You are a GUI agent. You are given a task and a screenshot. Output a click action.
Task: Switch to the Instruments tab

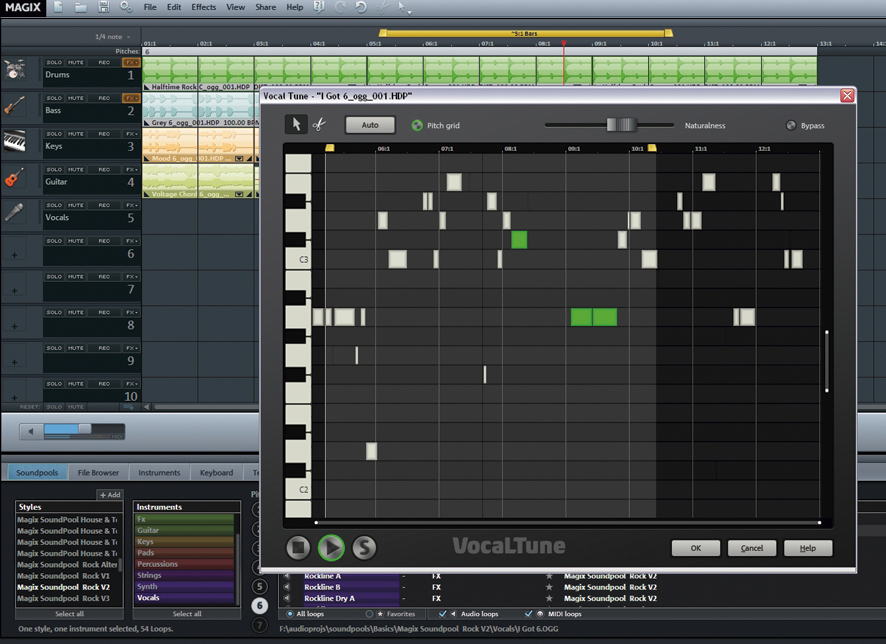pos(159,472)
